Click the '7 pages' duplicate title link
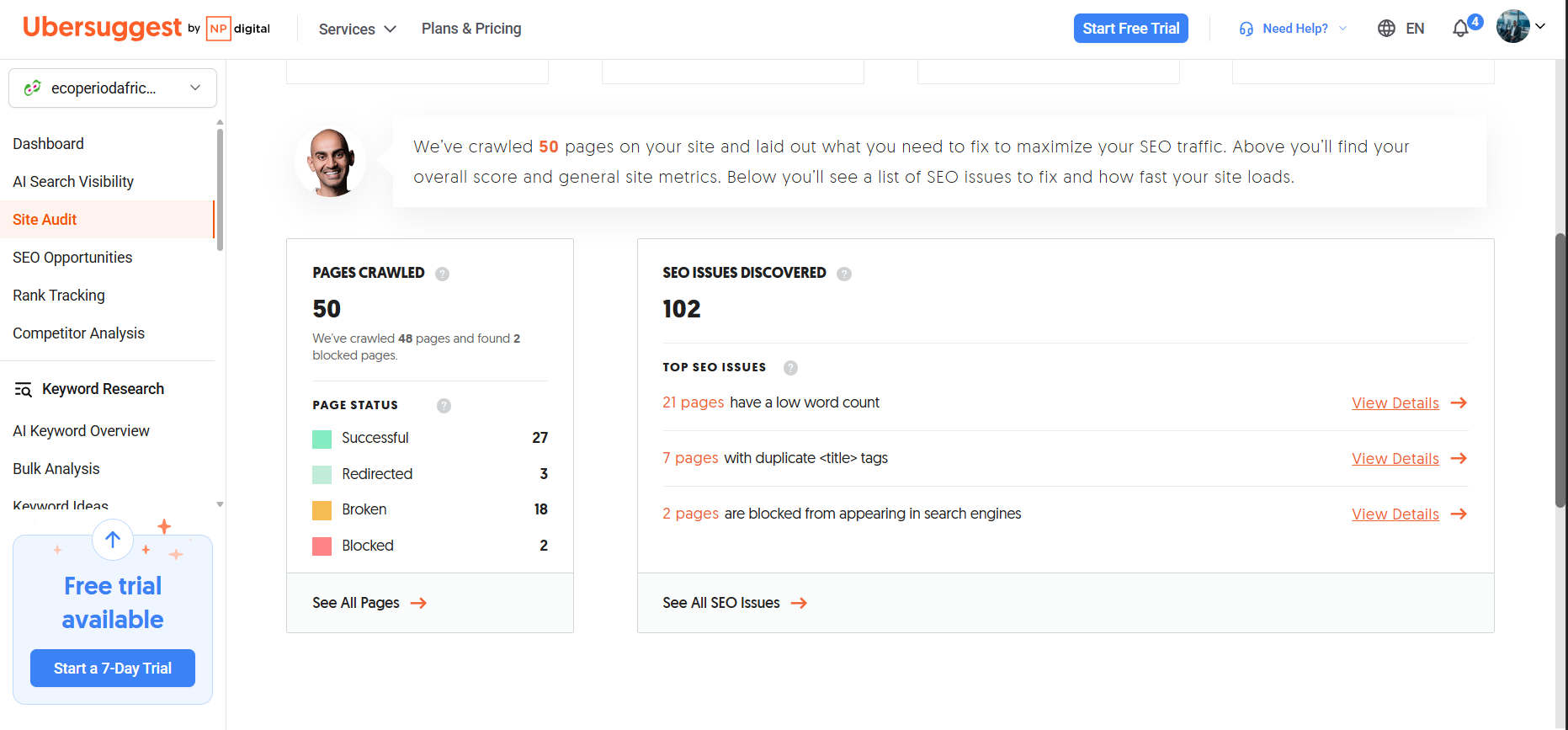This screenshot has width=1568, height=730. 690,458
